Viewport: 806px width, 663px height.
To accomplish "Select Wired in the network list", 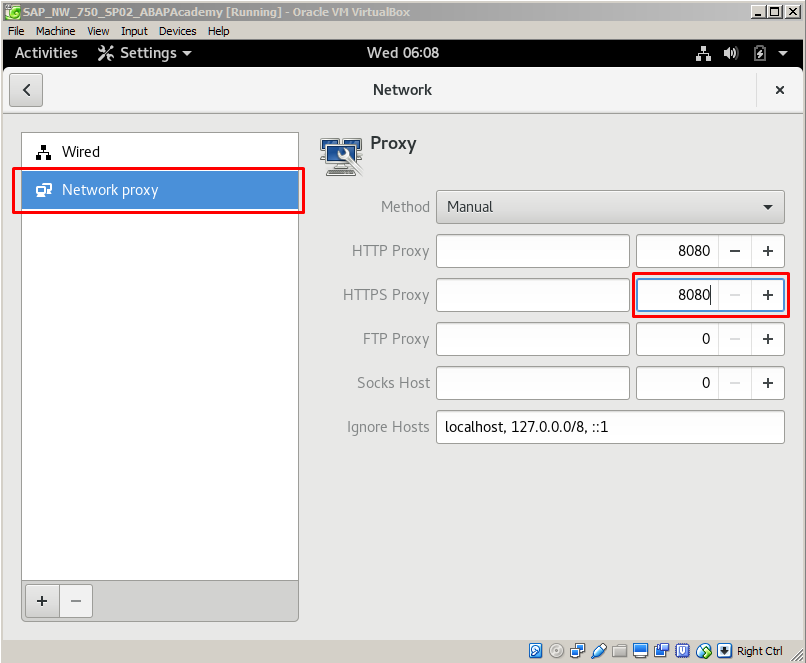I will [160, 152].
